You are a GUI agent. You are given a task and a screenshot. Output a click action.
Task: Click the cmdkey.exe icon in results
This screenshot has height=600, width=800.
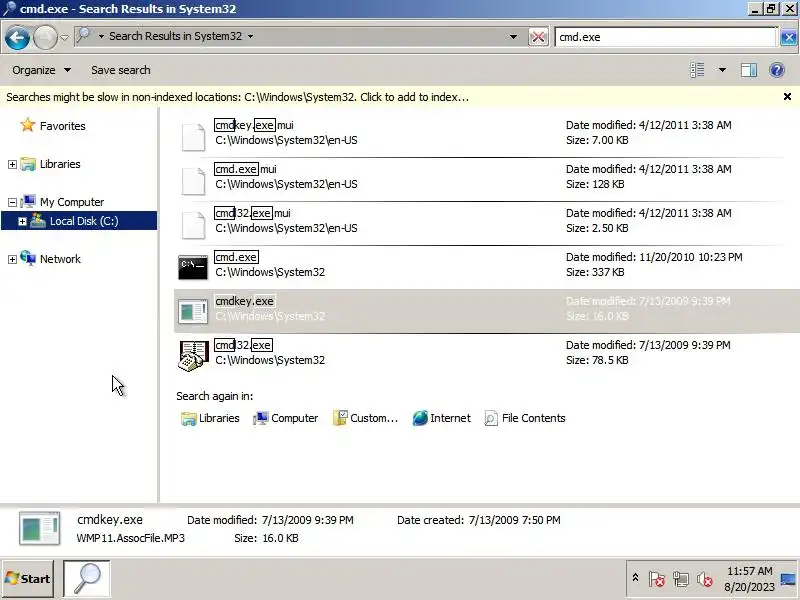pos(193,311)
